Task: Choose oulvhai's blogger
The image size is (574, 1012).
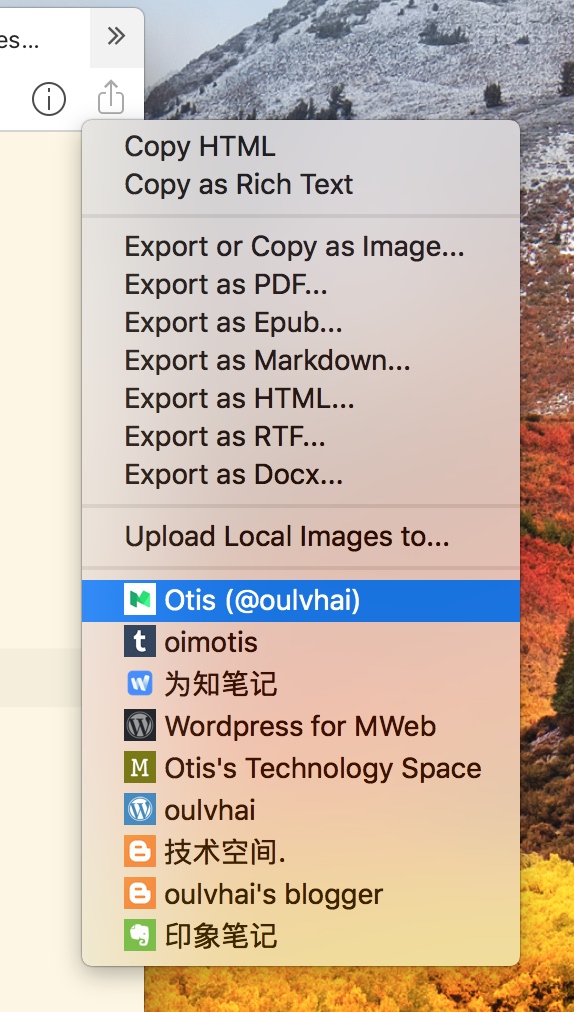Action: click(x=301, y=894)
